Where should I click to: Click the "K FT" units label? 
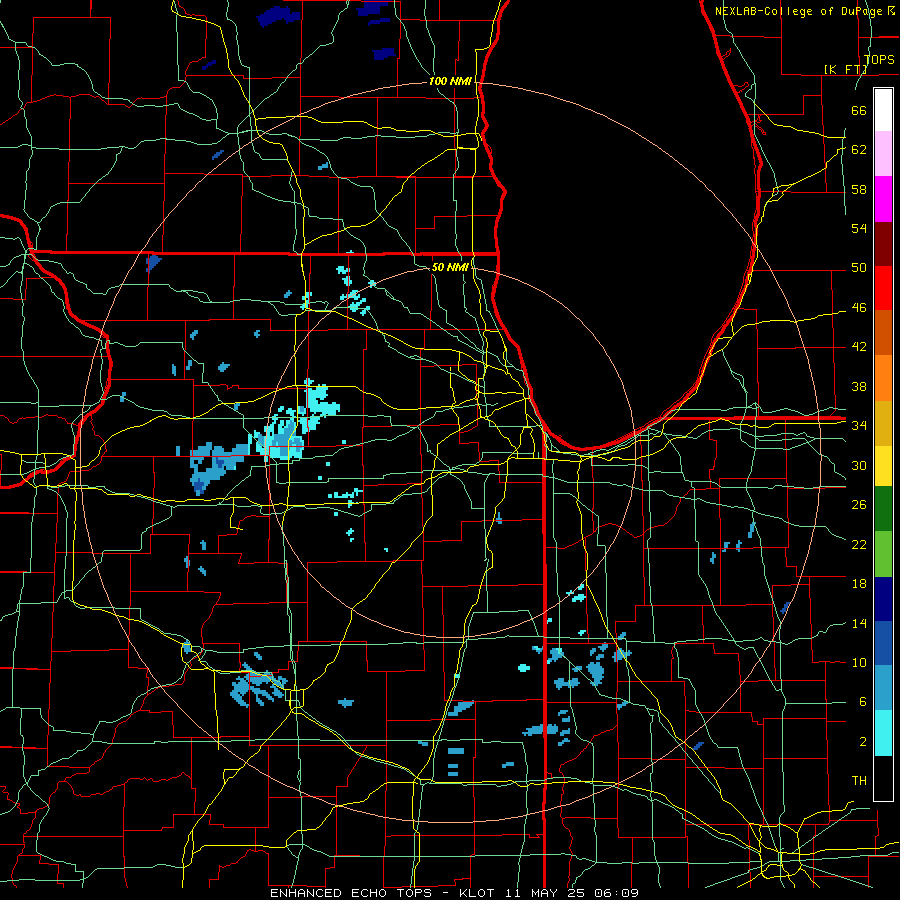[x=846, y=69]
